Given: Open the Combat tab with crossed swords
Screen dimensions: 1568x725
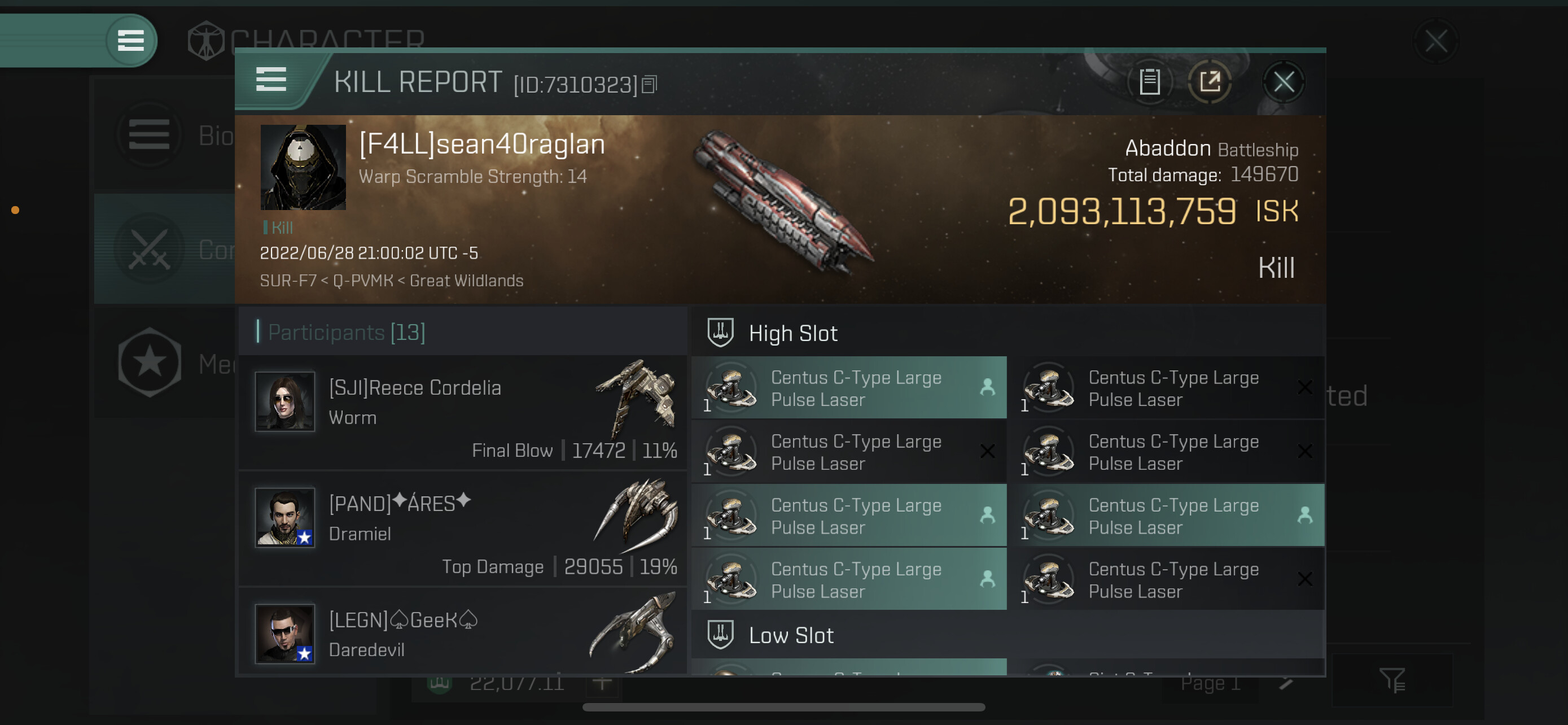Looking at the screenshot, I should tap(165, 249).
